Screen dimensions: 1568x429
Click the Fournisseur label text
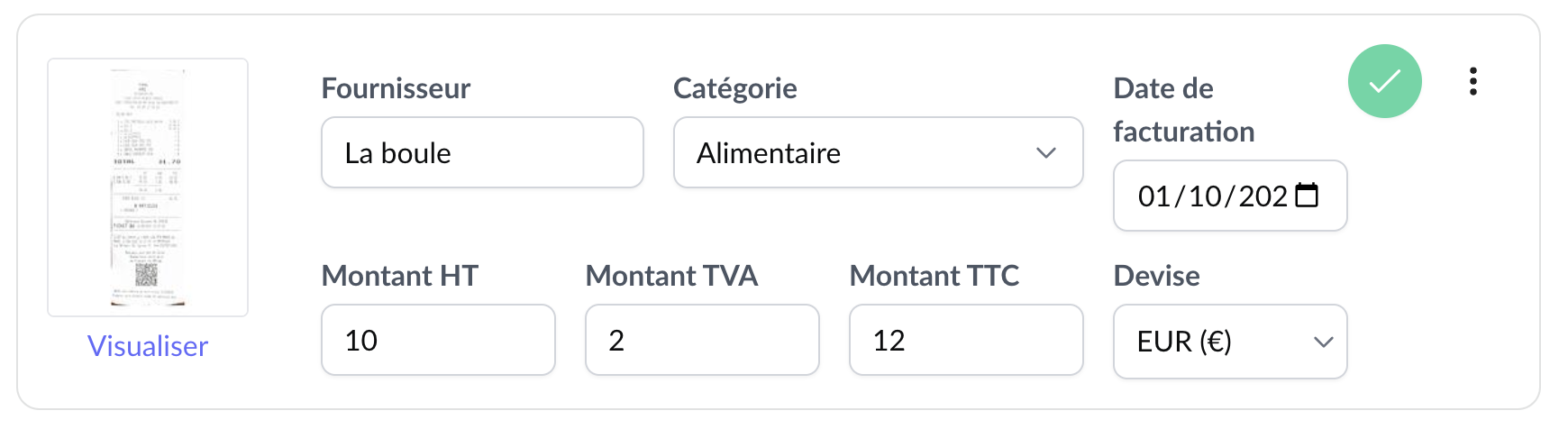click(396, 88)
